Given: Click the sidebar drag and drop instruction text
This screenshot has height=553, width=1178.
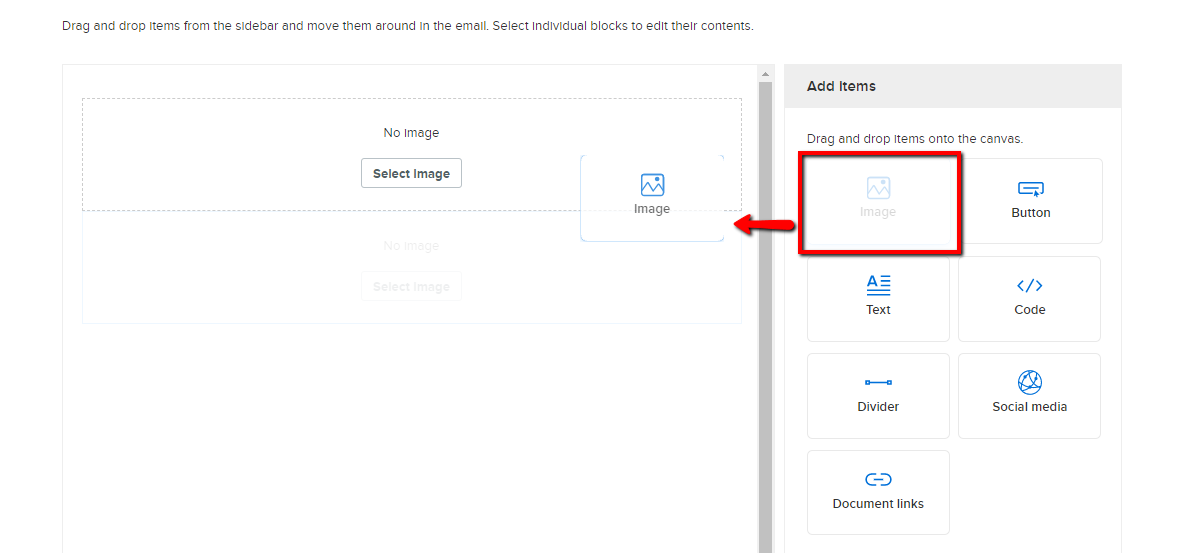Looking at the screenshot, I should coord(914,139).
